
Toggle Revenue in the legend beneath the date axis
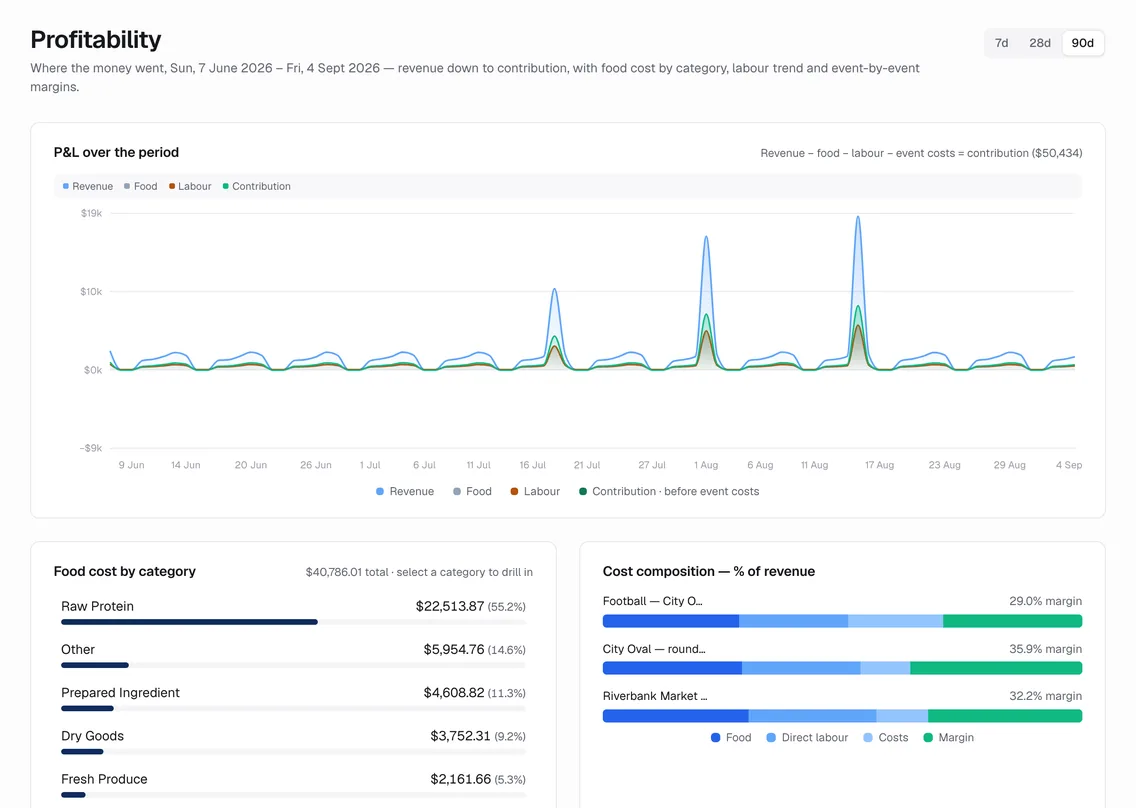pos(405,491)
